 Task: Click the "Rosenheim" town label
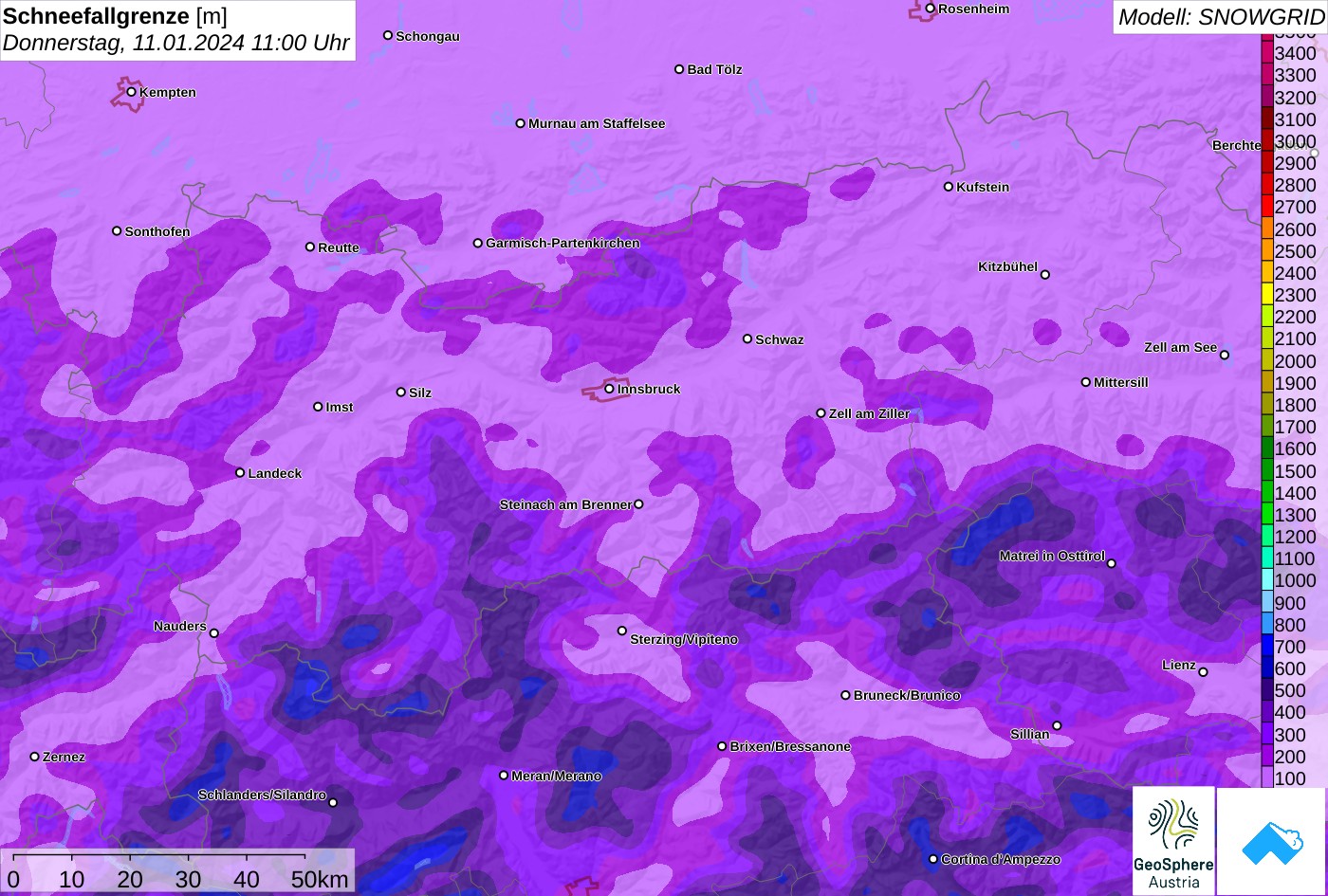click(x=974, y=9)
